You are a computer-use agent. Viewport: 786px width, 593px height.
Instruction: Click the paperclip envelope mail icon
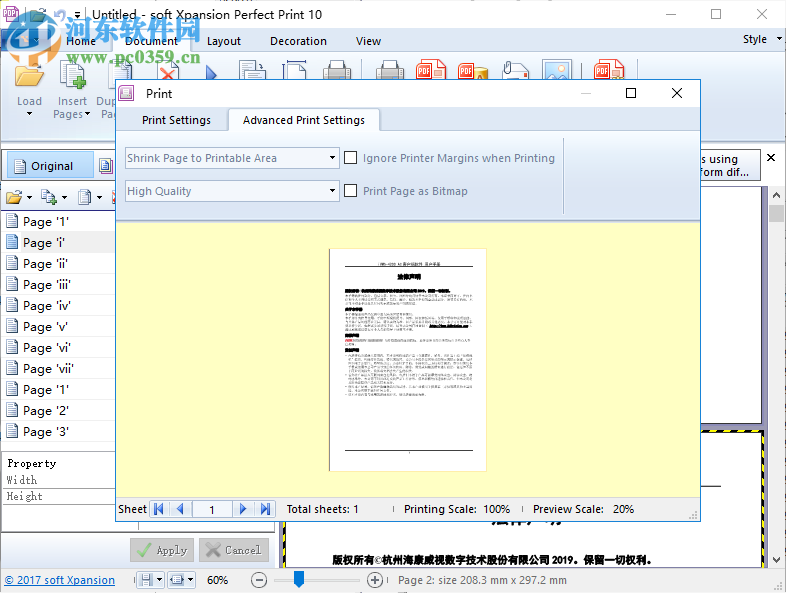(516, 70)
